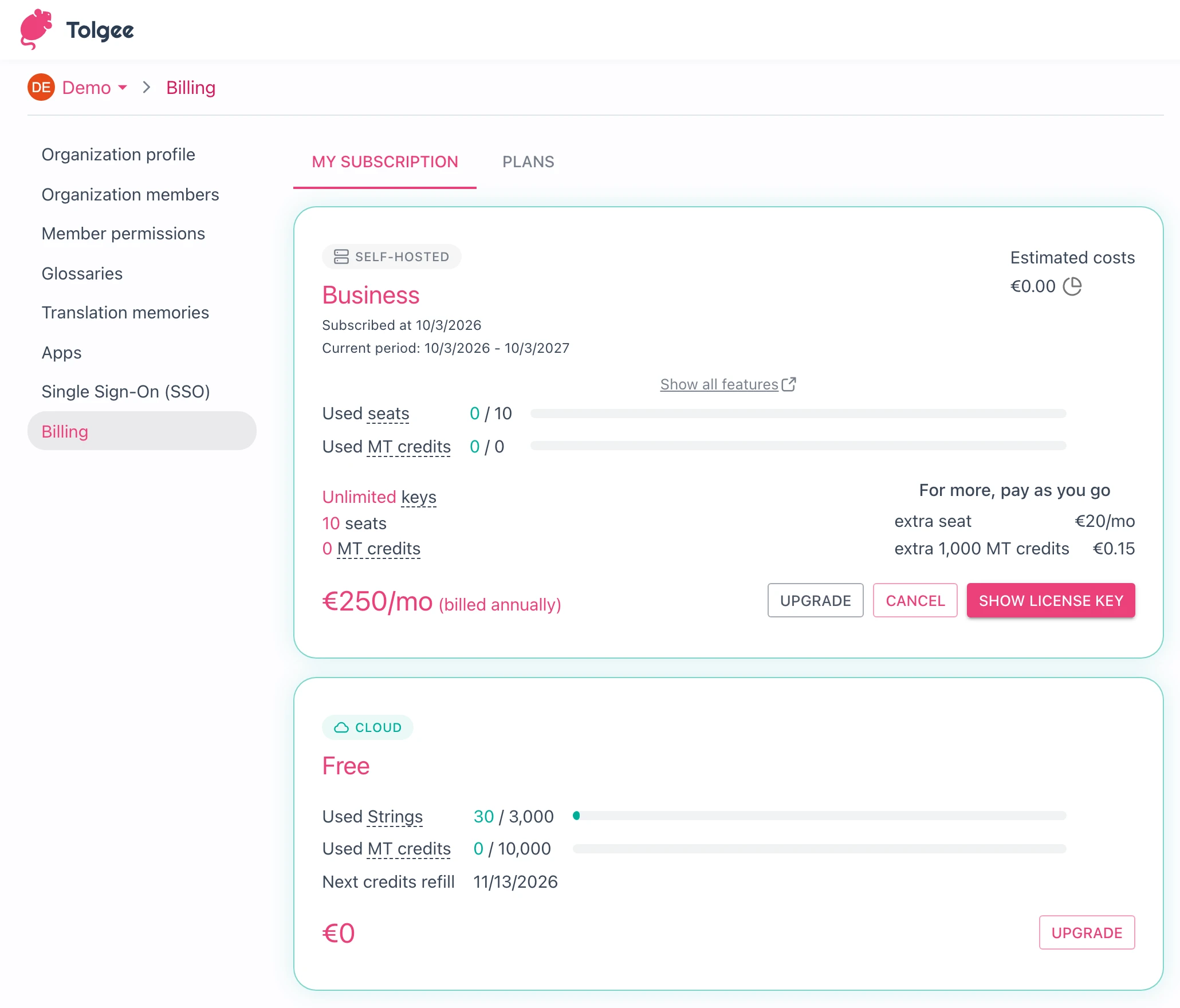
Task: Click the €0.00 estimated costs value
Action: (1033, 286)
